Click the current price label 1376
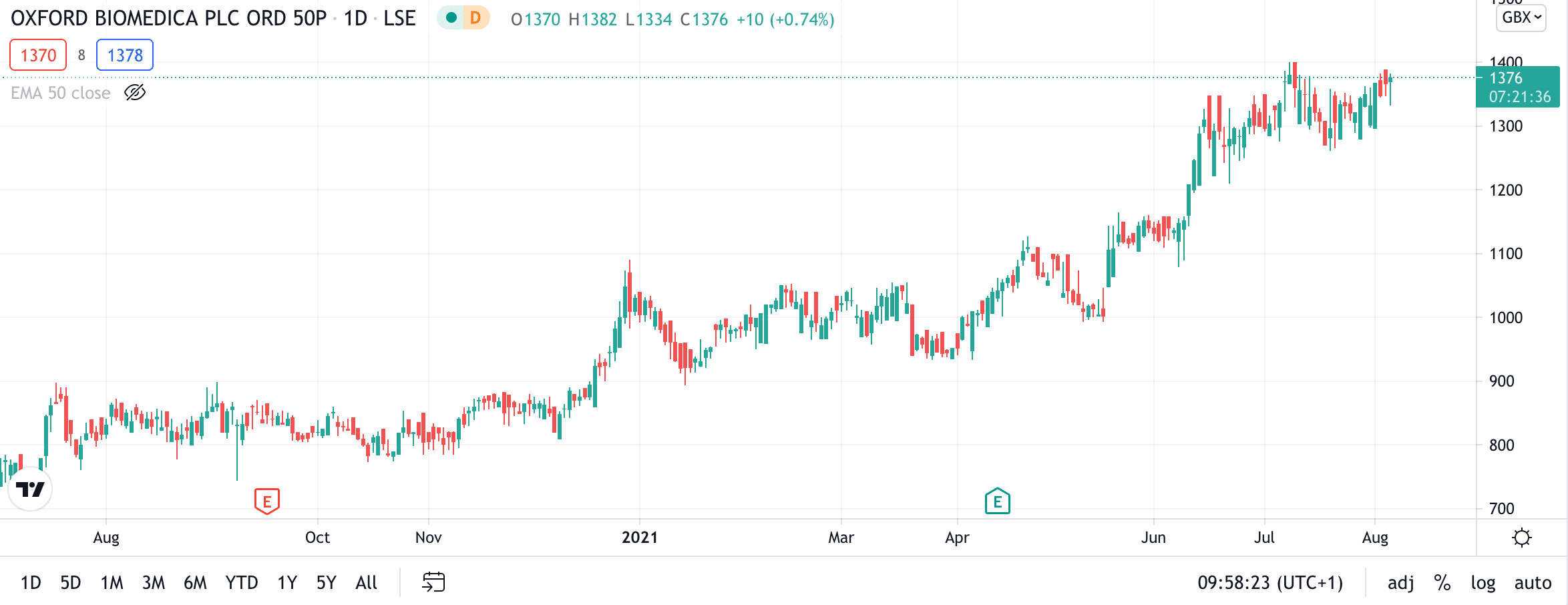This screenshot has height=605, width=1568. point(1518,87)
